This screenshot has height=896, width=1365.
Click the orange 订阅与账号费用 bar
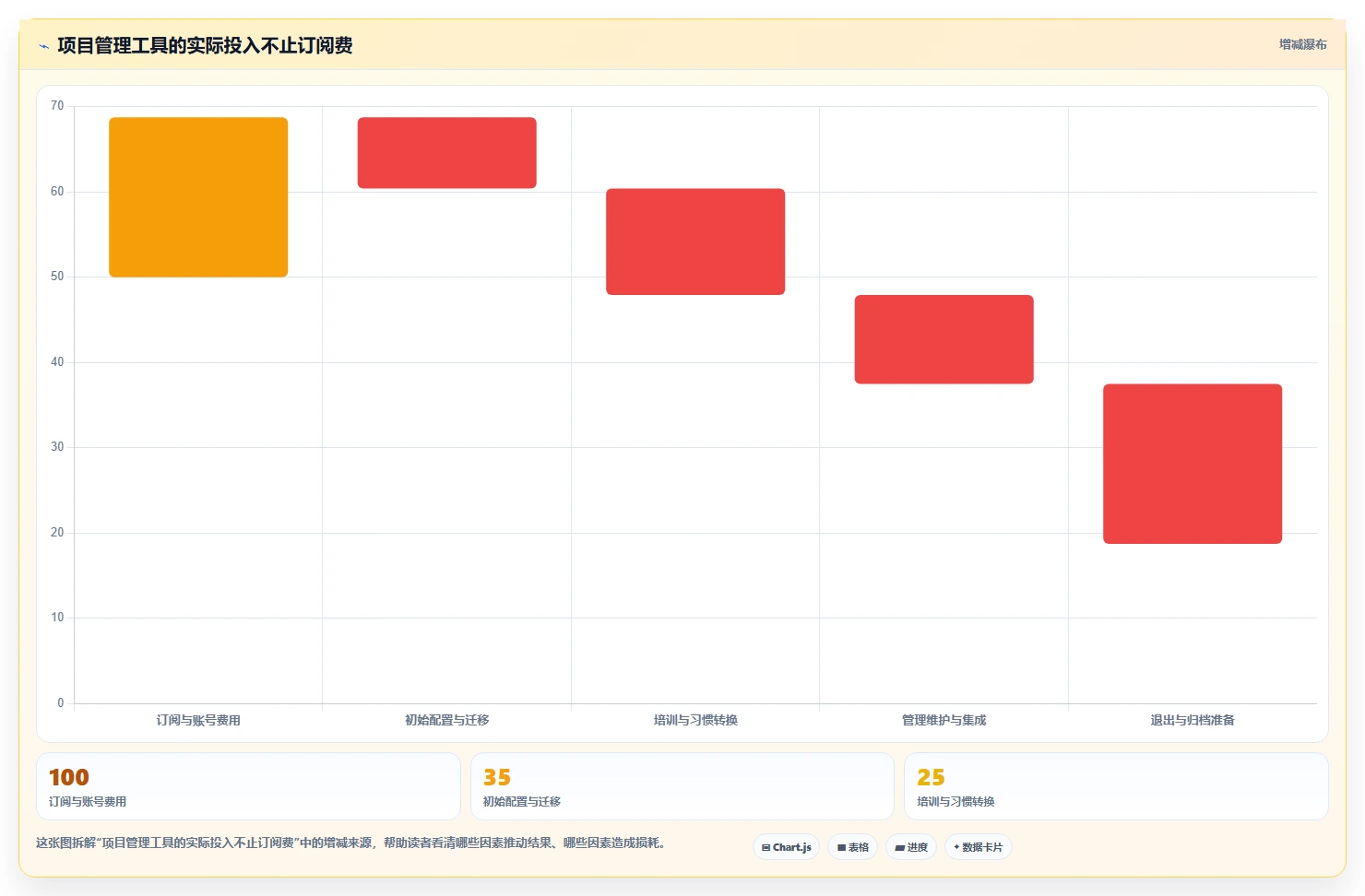click(x=198, y=197)
